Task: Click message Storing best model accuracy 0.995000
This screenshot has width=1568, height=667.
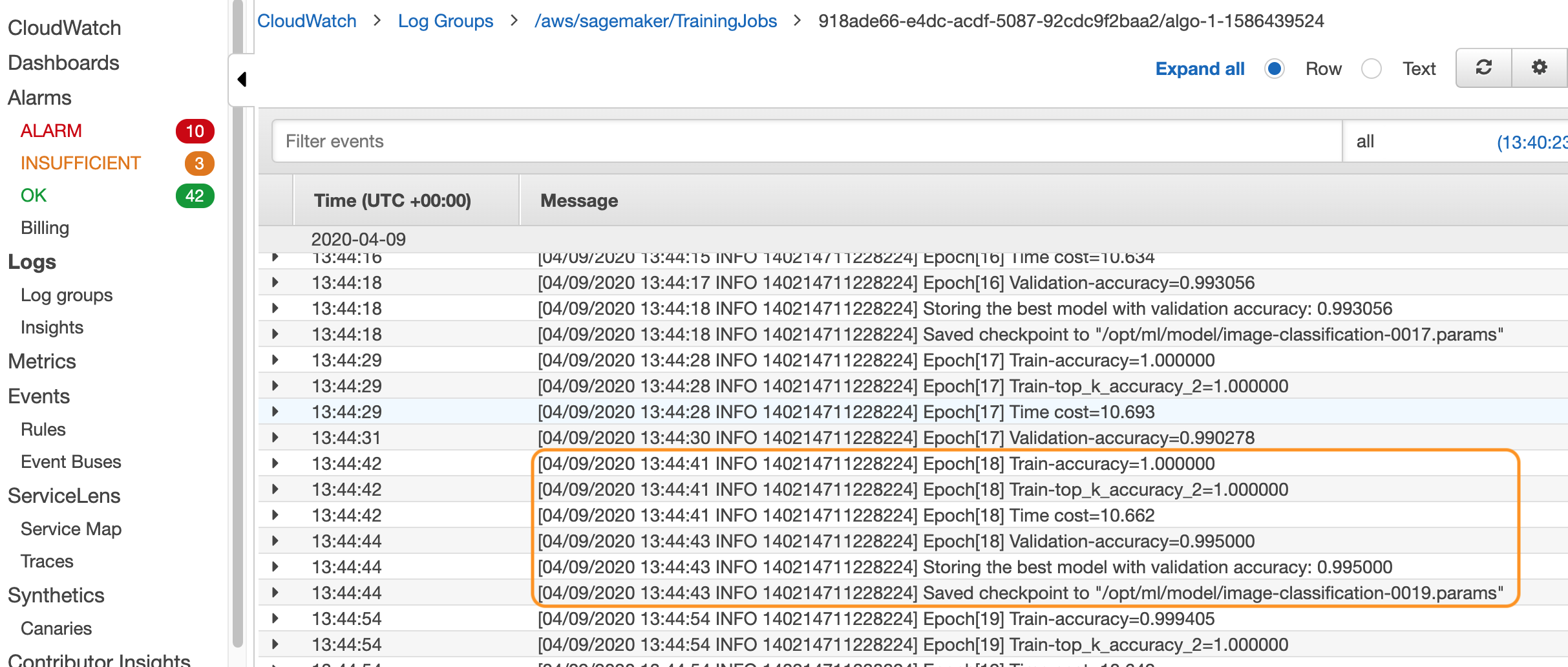Action: [x=964, y=567]
